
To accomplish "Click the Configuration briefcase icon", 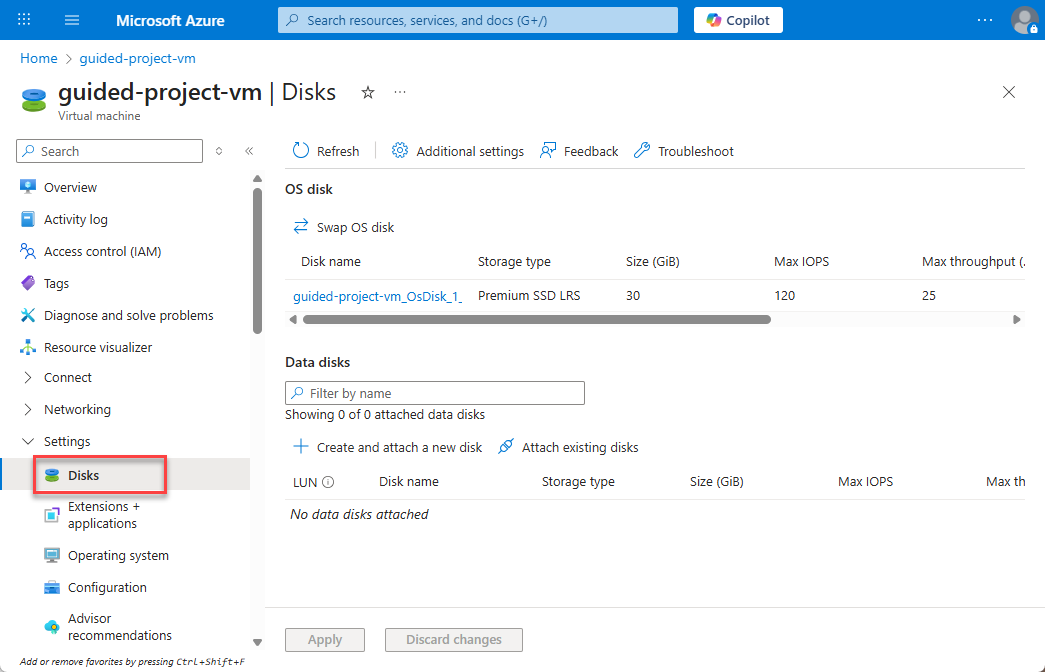I will tap(51, 587).
